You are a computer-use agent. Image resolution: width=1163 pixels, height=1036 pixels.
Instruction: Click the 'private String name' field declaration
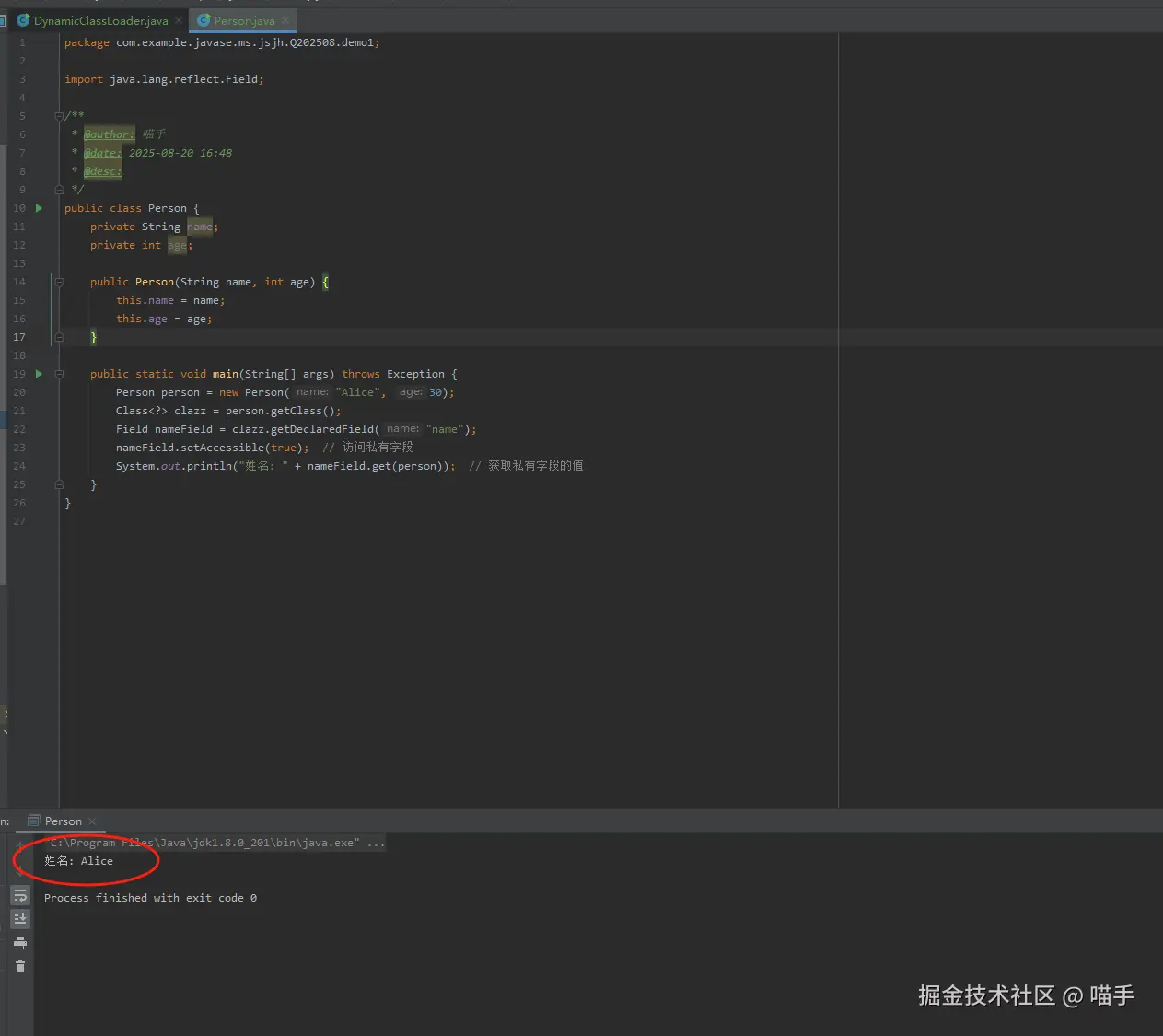(x=155, y=227)
